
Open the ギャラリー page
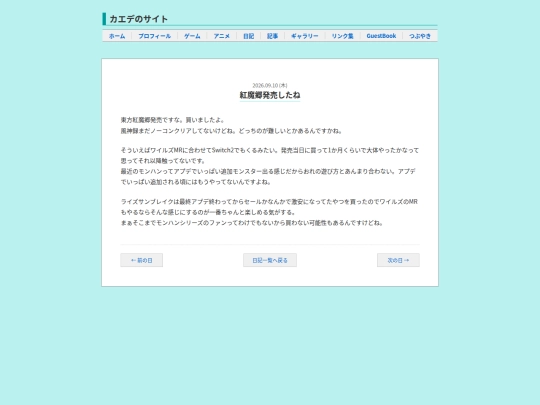coord(305,36)
